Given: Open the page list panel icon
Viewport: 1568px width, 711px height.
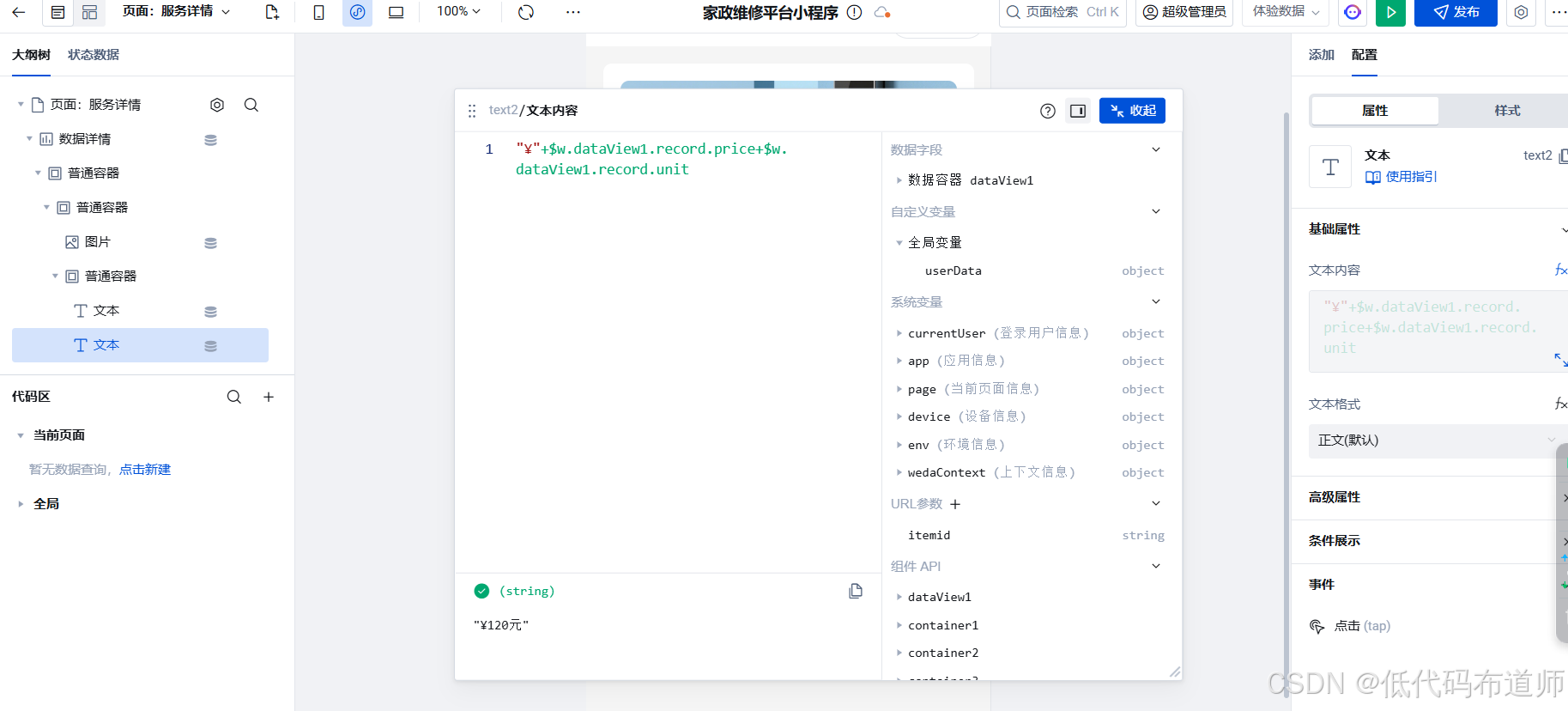Looking at the screenshot, I should 58,12.
